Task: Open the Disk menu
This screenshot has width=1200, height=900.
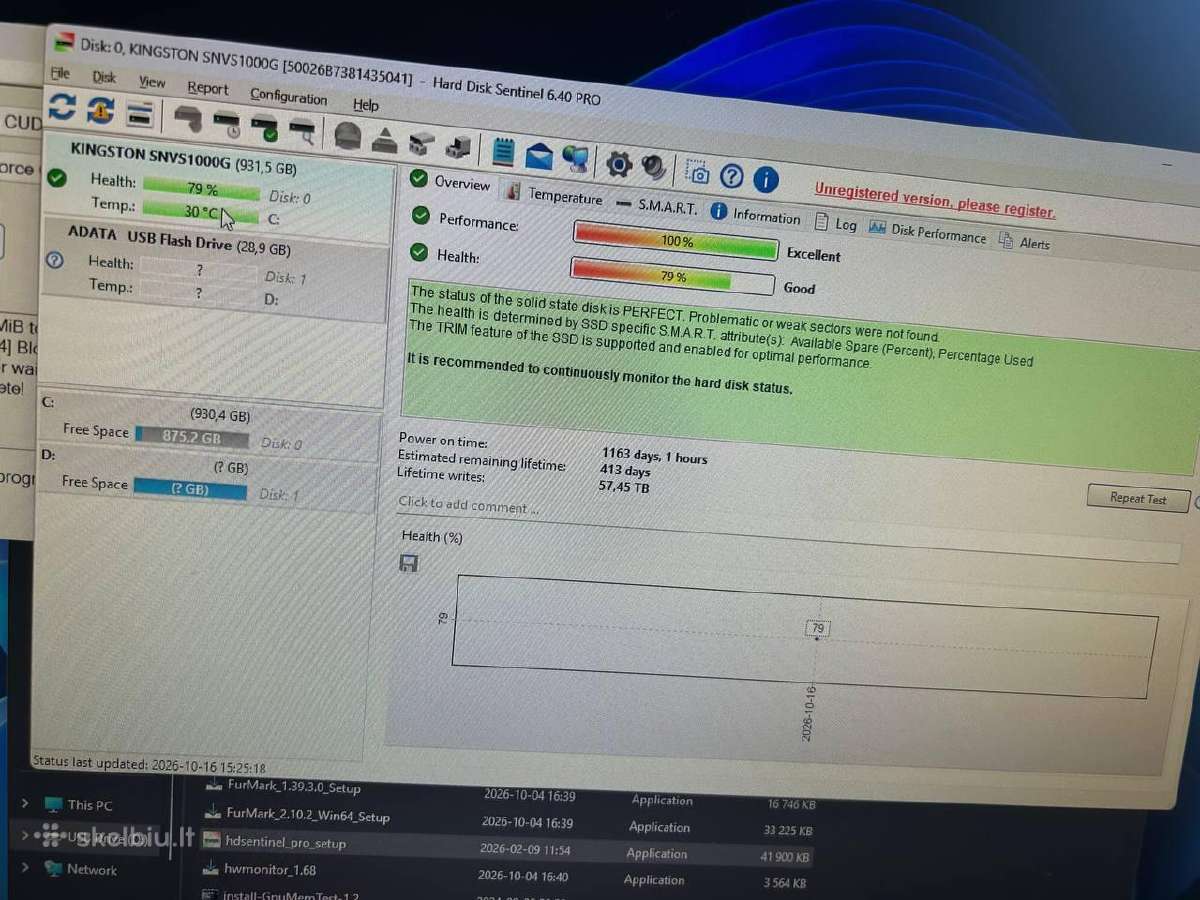Action: (104, 77)
